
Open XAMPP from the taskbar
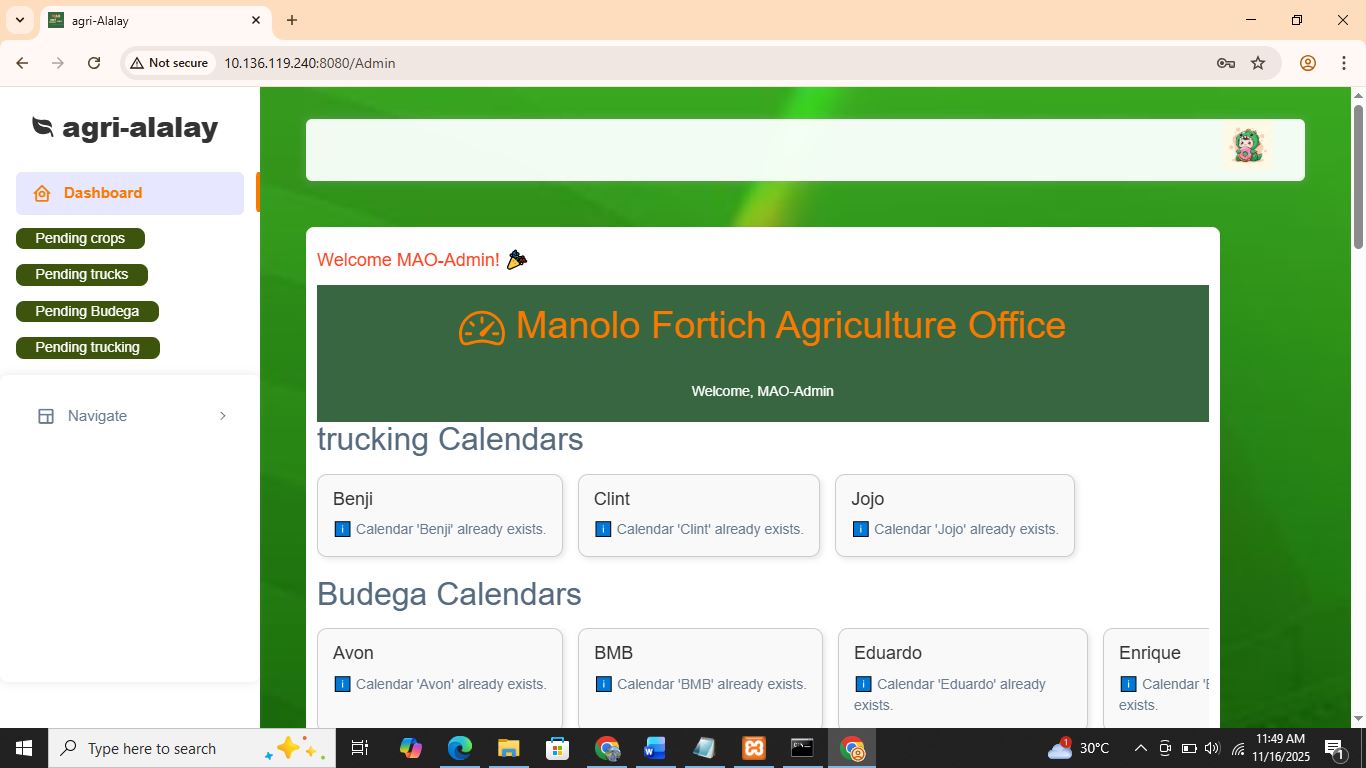pyautogui.click(x=754, y=748)
